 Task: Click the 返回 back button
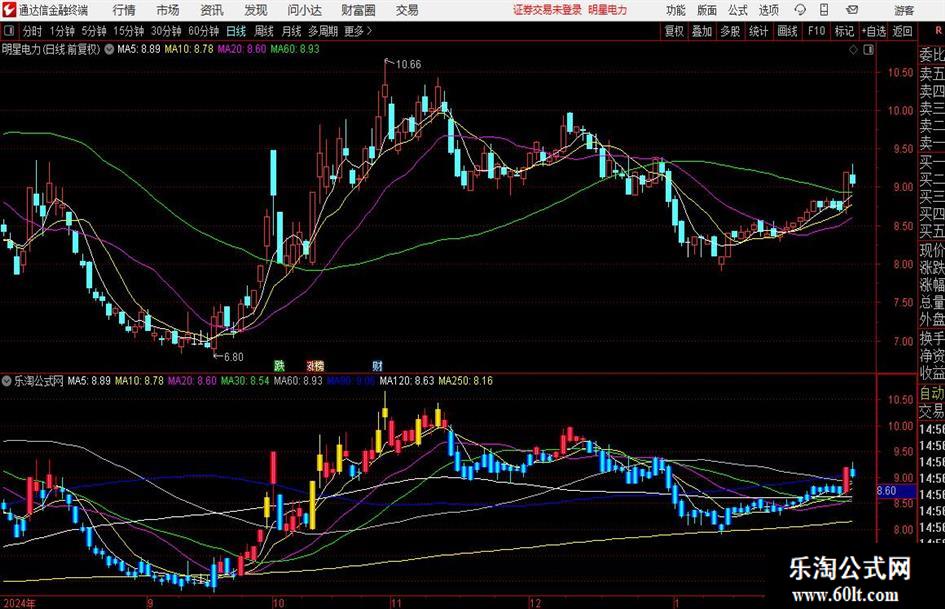pos(902,31)
